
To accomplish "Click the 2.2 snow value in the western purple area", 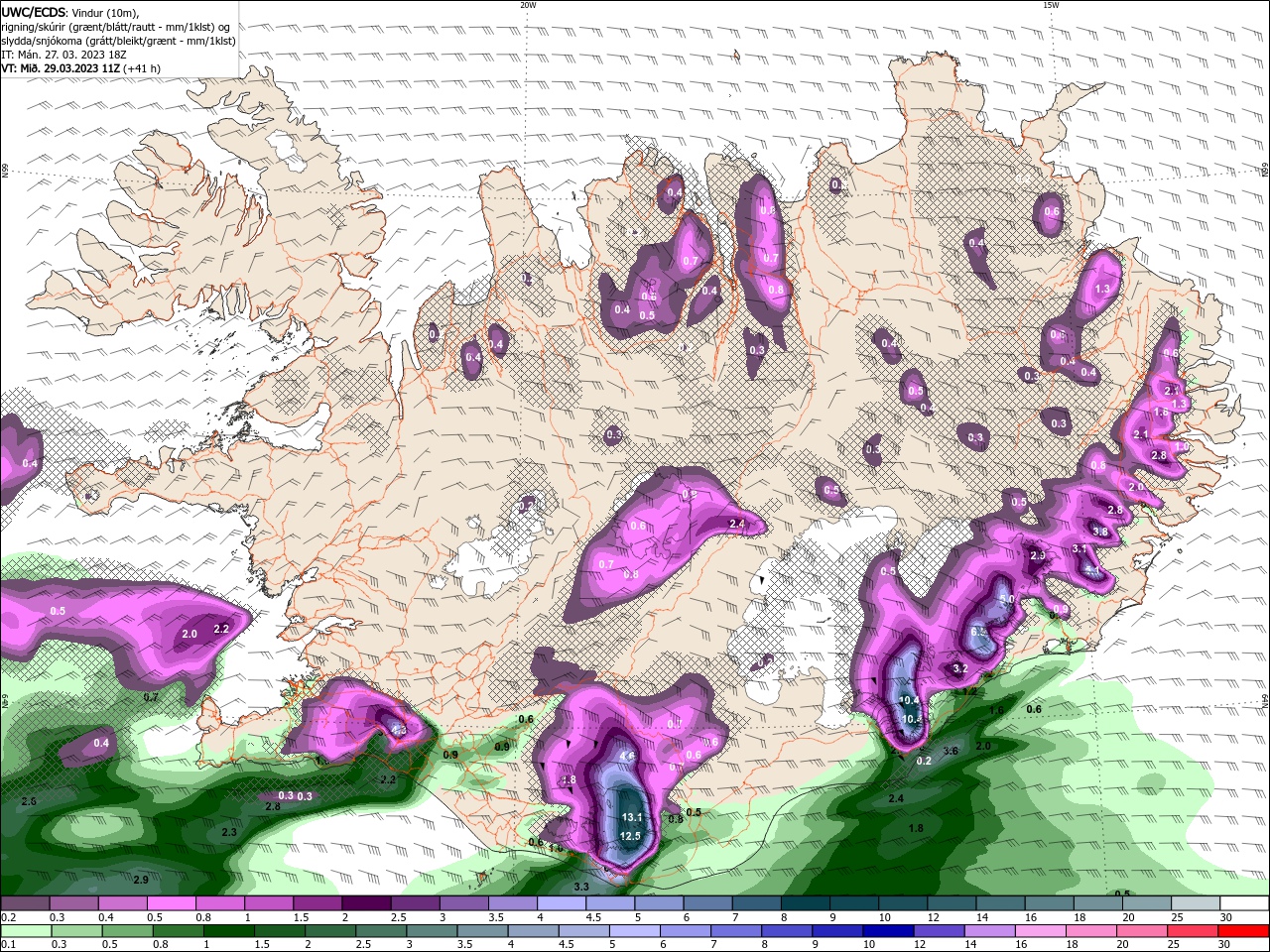I will 221,629.
